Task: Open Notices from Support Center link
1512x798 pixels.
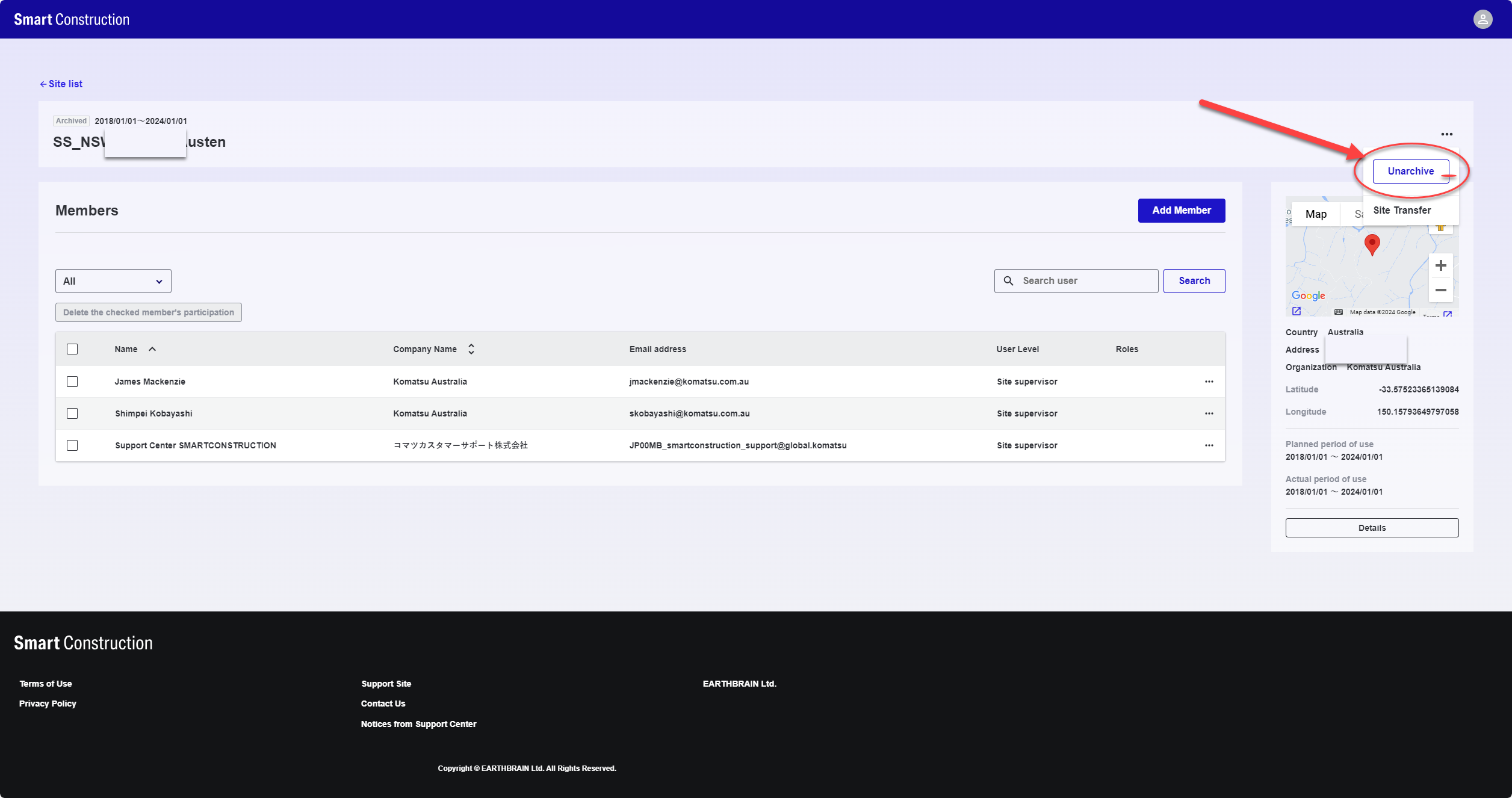Action: [x=418, y=724]
